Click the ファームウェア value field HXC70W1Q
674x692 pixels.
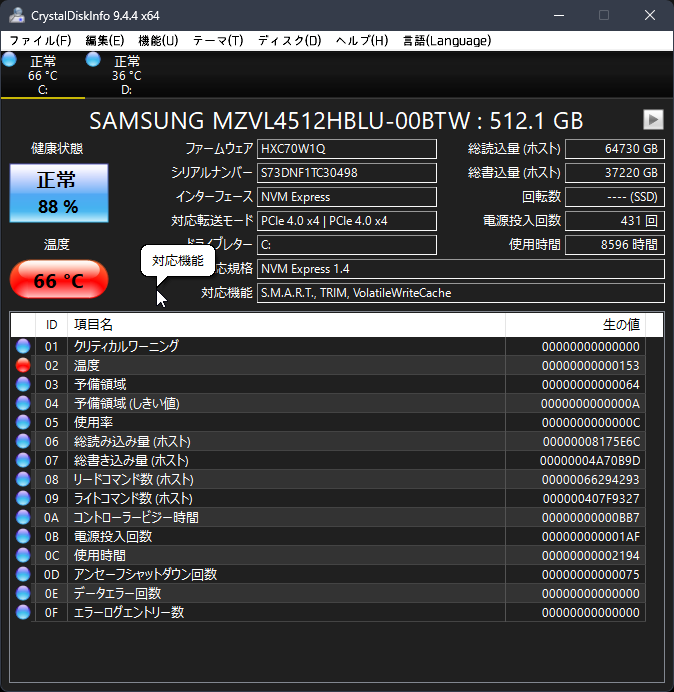tap(346, 149)
